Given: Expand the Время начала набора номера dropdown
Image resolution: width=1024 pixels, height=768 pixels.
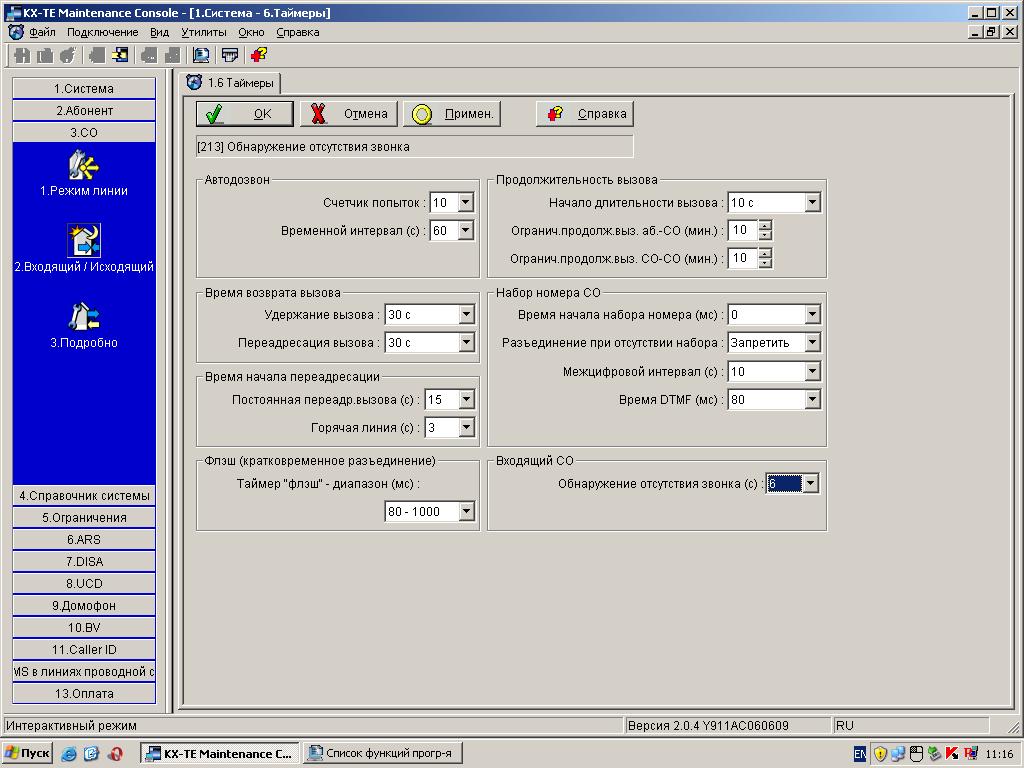Looking at the screenshot, I should [812, 315].
